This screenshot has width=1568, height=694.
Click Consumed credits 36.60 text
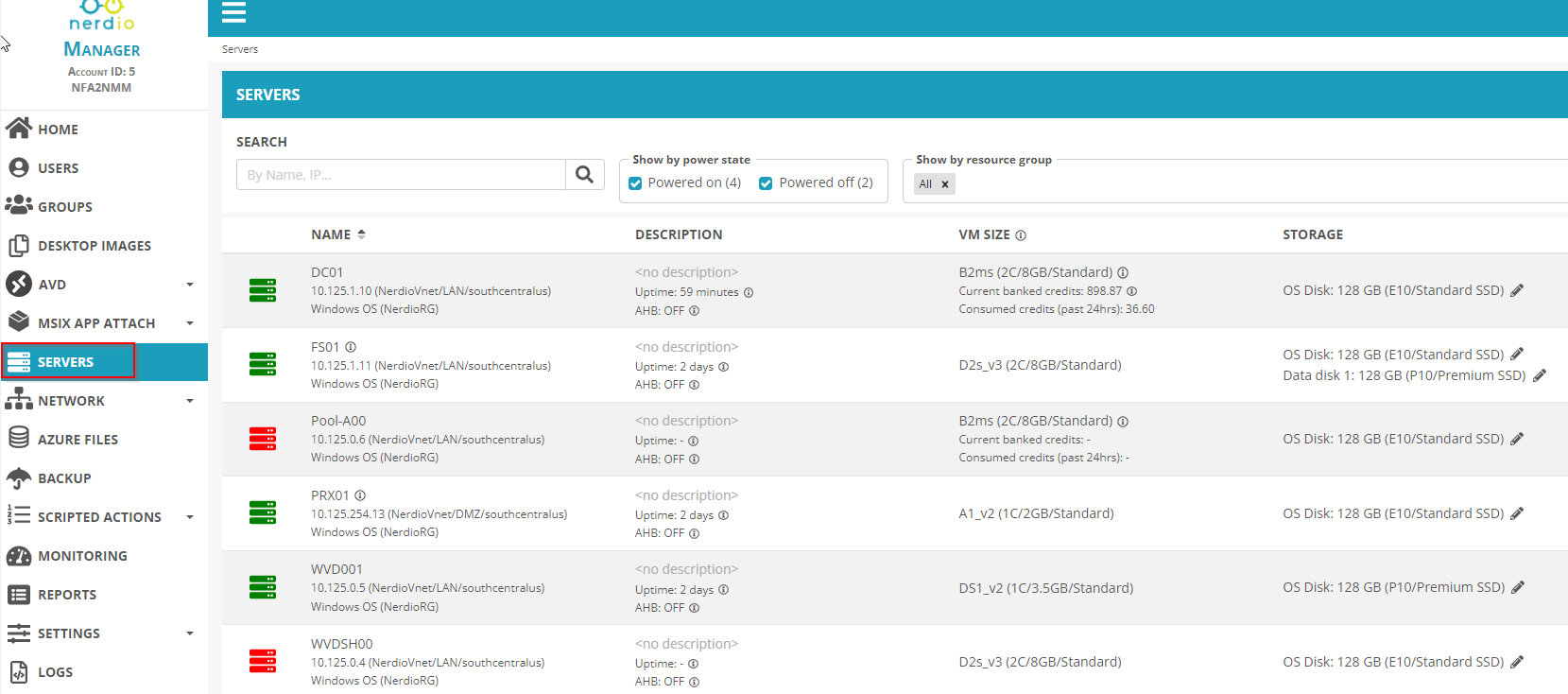pyautogui.click(x=1057, y=309)
